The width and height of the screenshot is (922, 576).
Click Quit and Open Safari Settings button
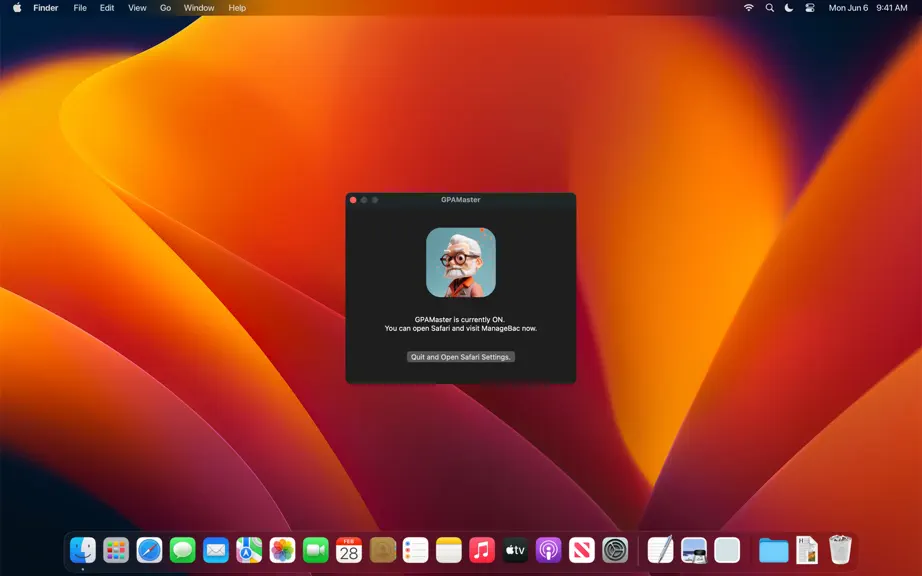pos(460,357)
